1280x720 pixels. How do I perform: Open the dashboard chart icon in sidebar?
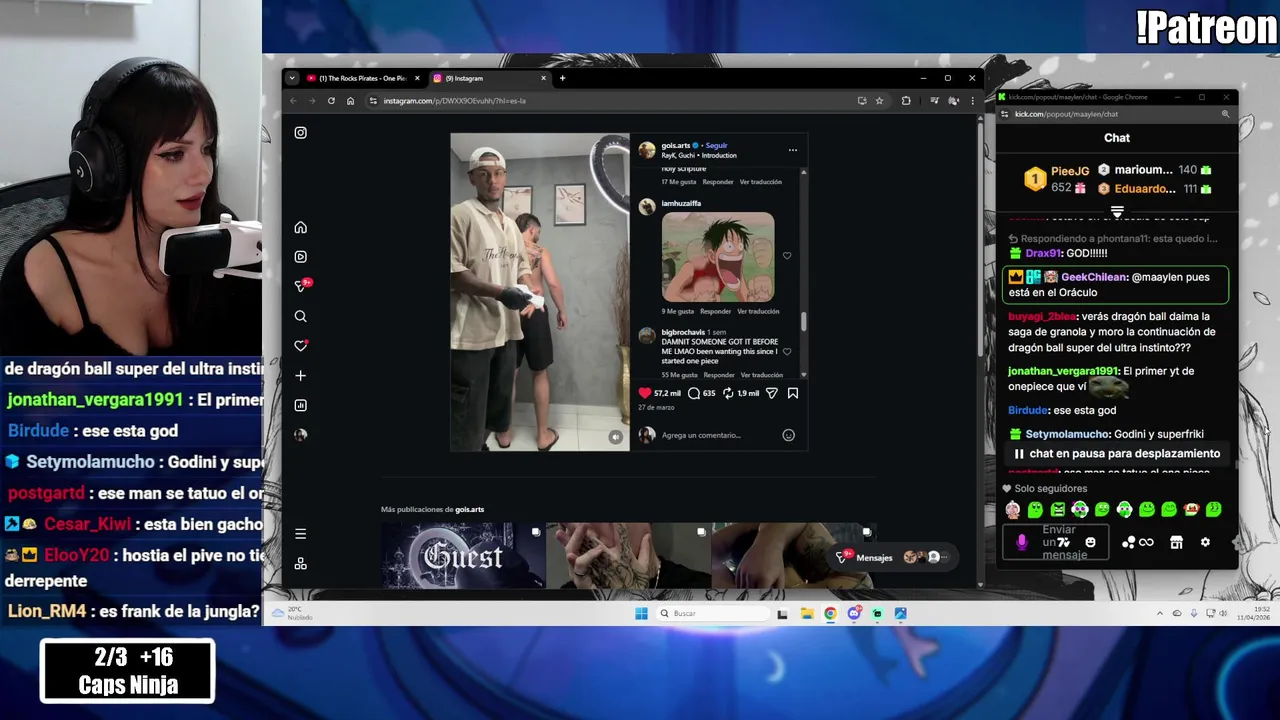(x=300, y=405)
